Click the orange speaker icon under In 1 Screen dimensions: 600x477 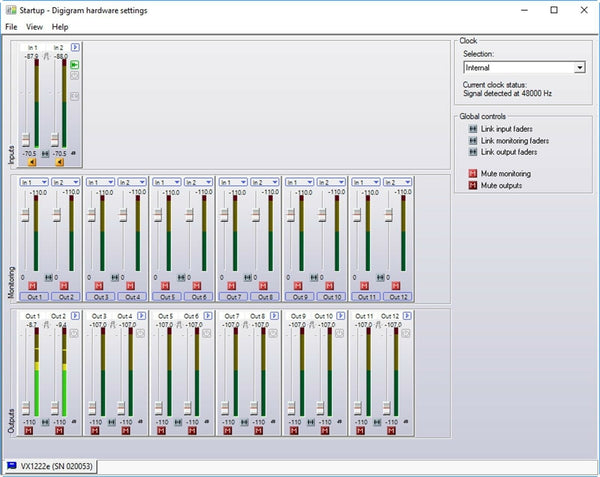[33, 162]
